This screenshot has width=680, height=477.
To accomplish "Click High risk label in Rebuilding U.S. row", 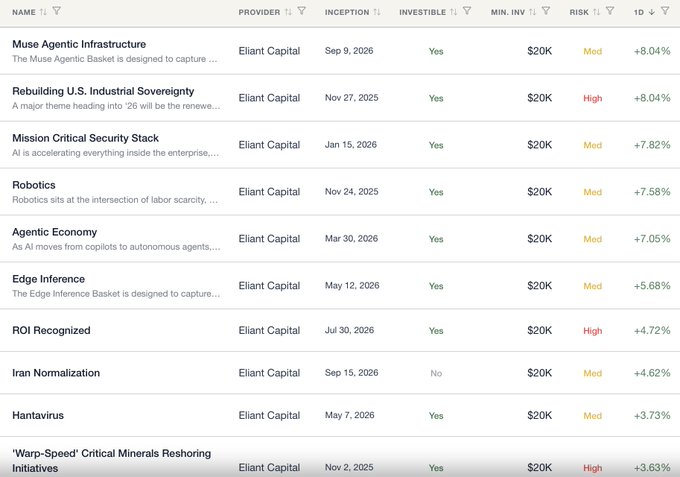I will (x=592, y=98).
